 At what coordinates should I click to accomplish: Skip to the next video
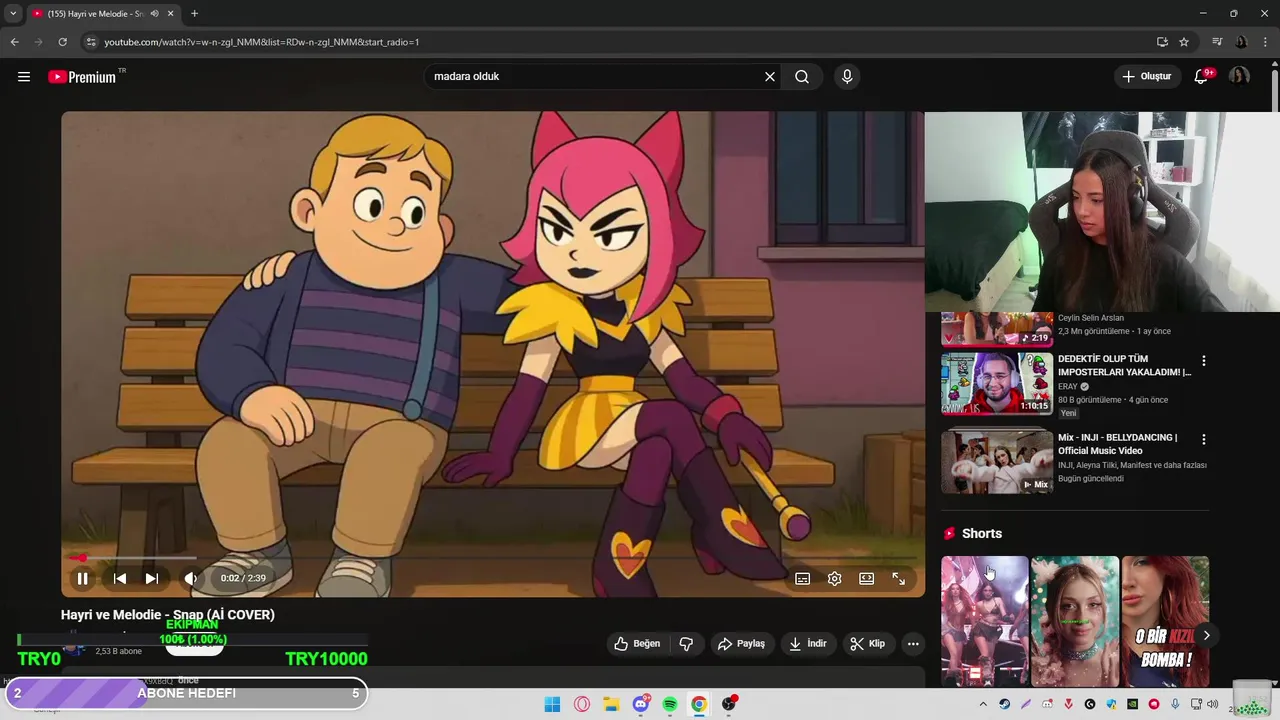pyautogui.click(x=152, y=578)
